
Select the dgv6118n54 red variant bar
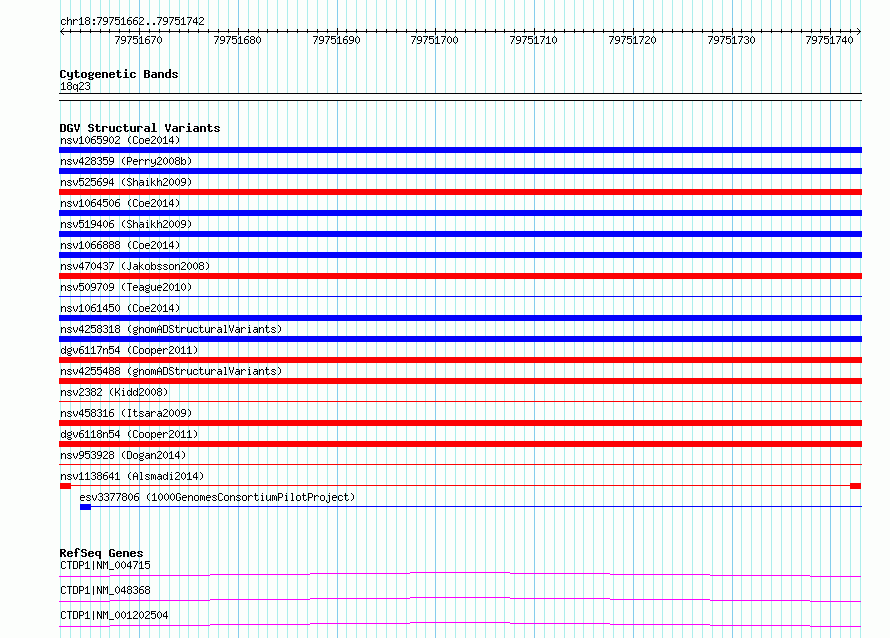(460, 444)
